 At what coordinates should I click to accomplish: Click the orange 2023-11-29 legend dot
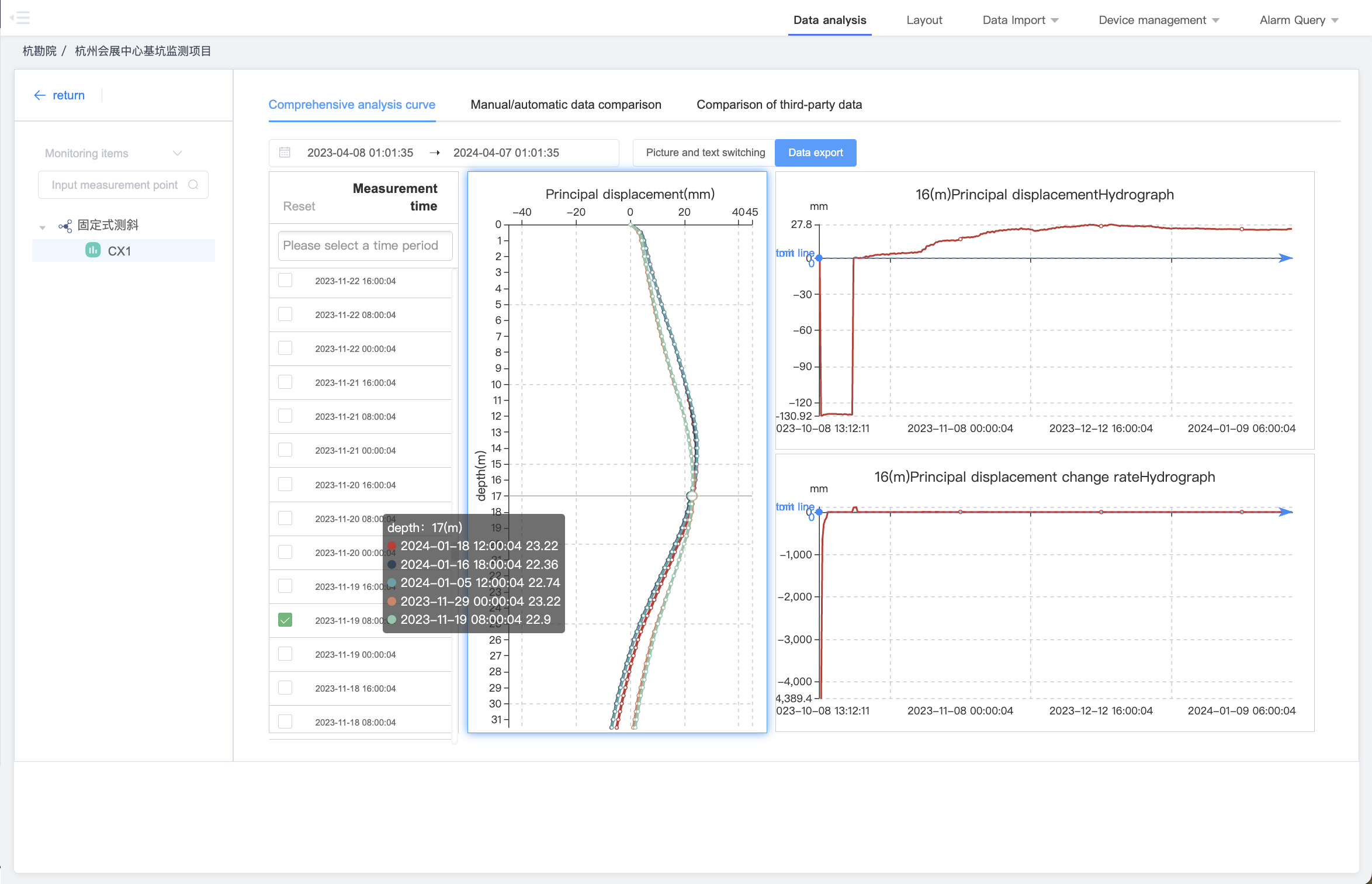point(391,601)
